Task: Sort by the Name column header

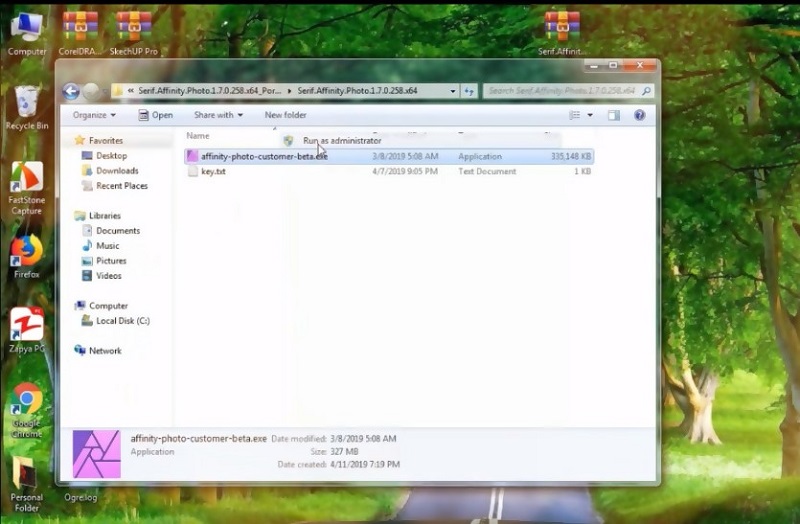Action: 198,136
